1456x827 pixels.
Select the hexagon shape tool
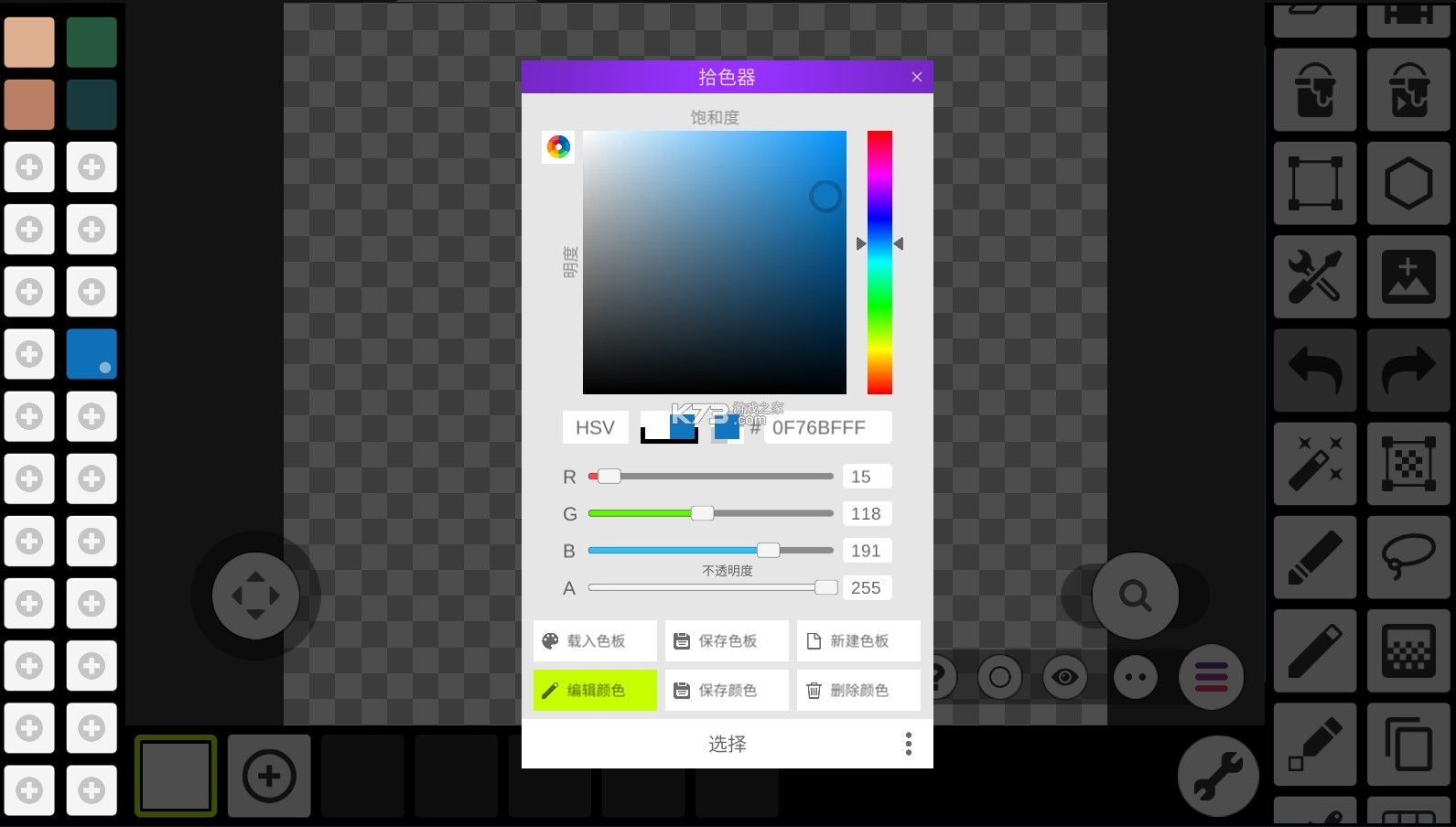point(1408,183)
